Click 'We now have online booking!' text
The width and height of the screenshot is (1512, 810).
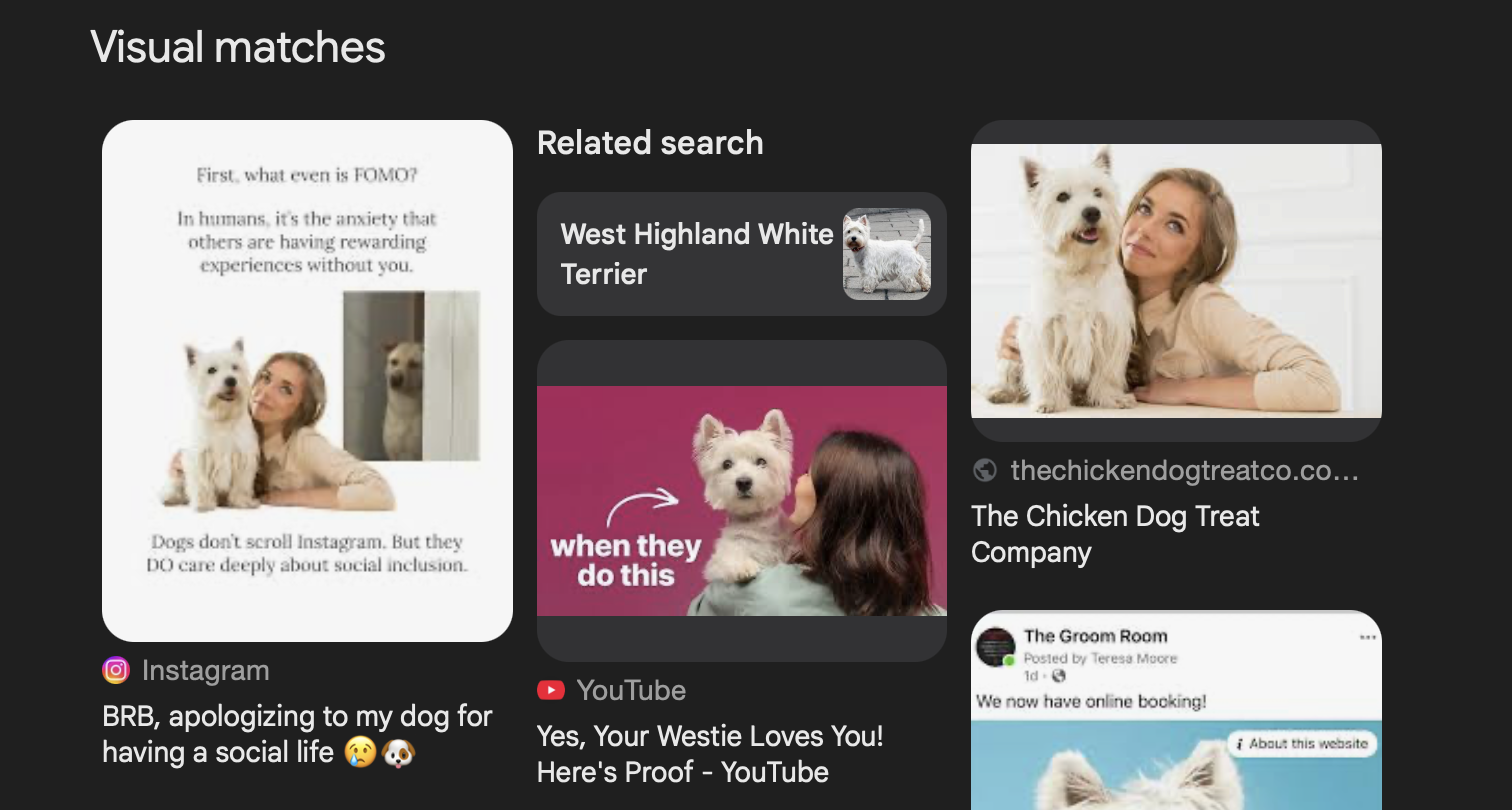click(x=1092, y=702)
